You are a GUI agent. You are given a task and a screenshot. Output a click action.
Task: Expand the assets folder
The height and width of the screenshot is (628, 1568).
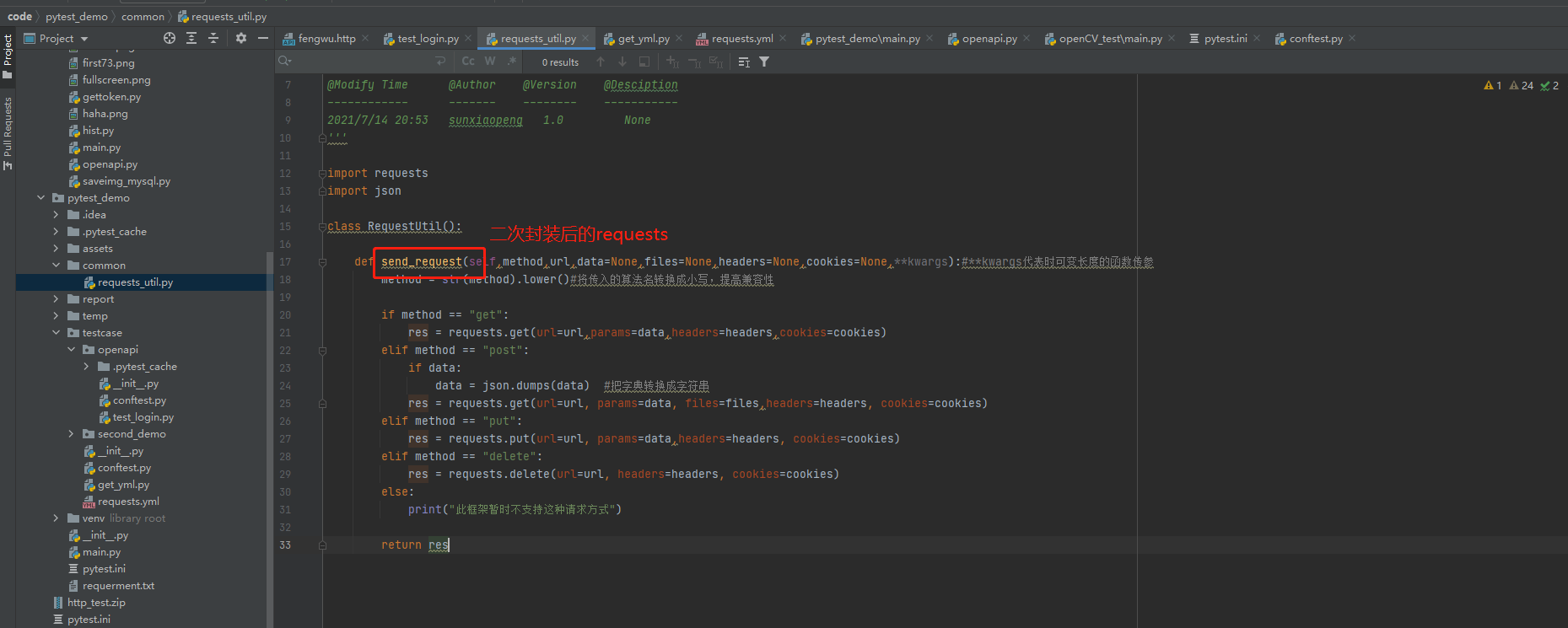coord(56,249)
